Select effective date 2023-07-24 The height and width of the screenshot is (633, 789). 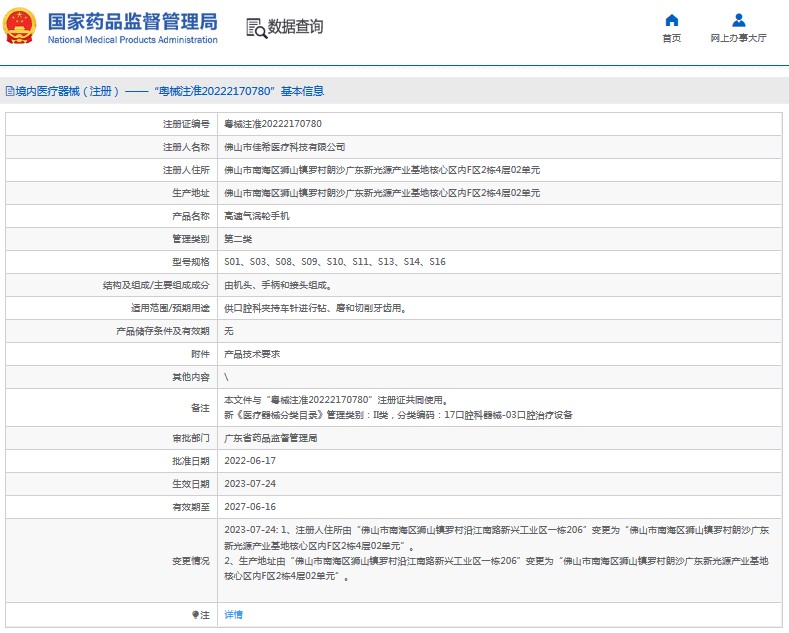[250, 484]
